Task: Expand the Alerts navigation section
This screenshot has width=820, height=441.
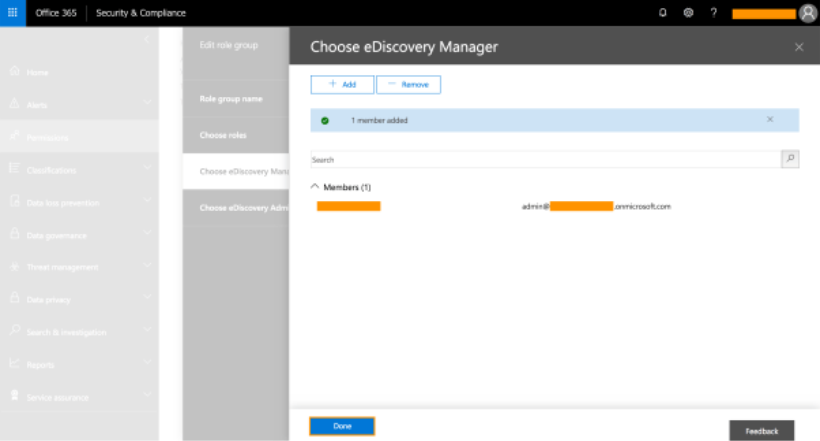Action: coord(147,104)
